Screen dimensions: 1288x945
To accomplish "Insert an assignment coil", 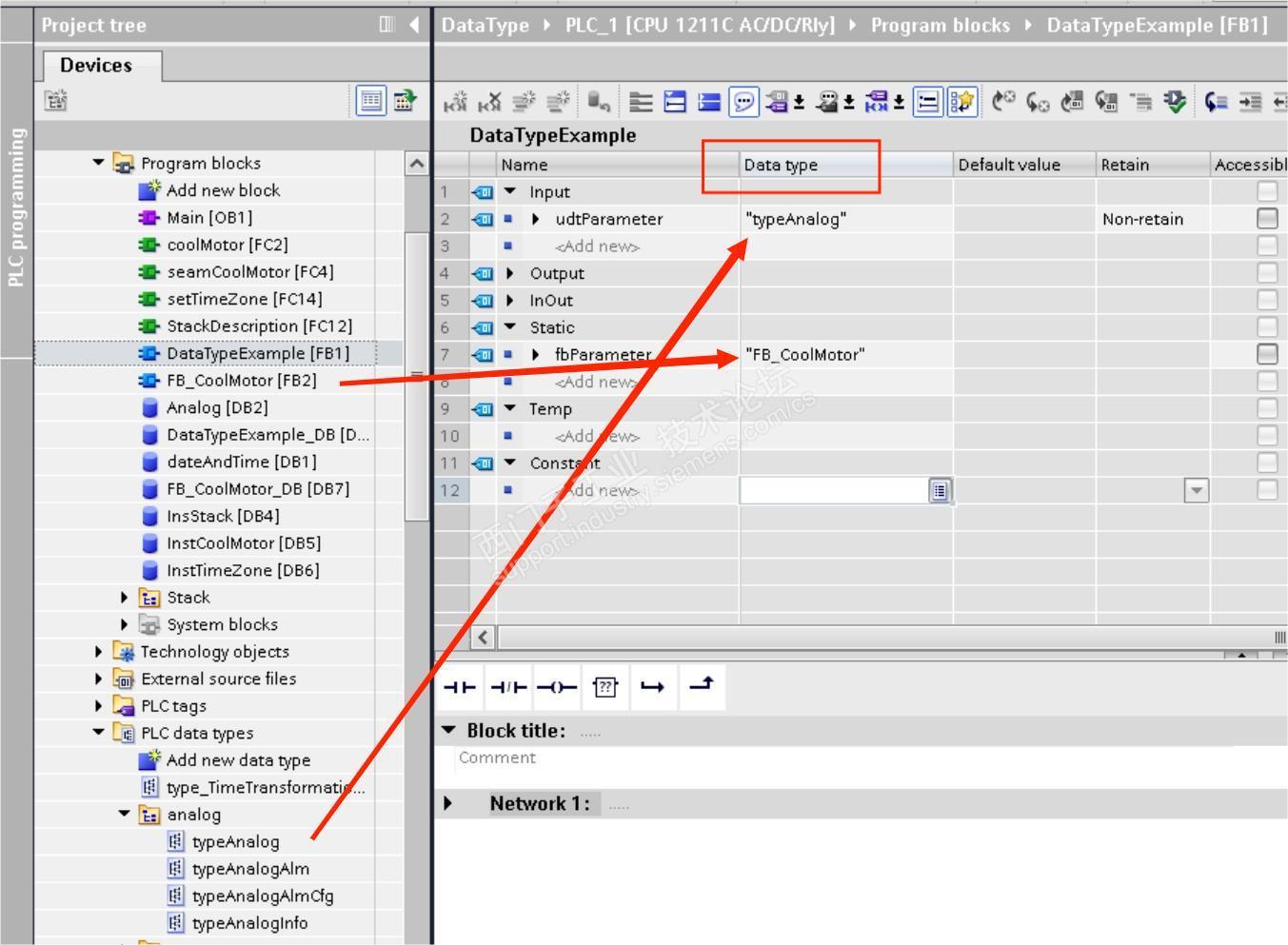I will tap(557, 687).
